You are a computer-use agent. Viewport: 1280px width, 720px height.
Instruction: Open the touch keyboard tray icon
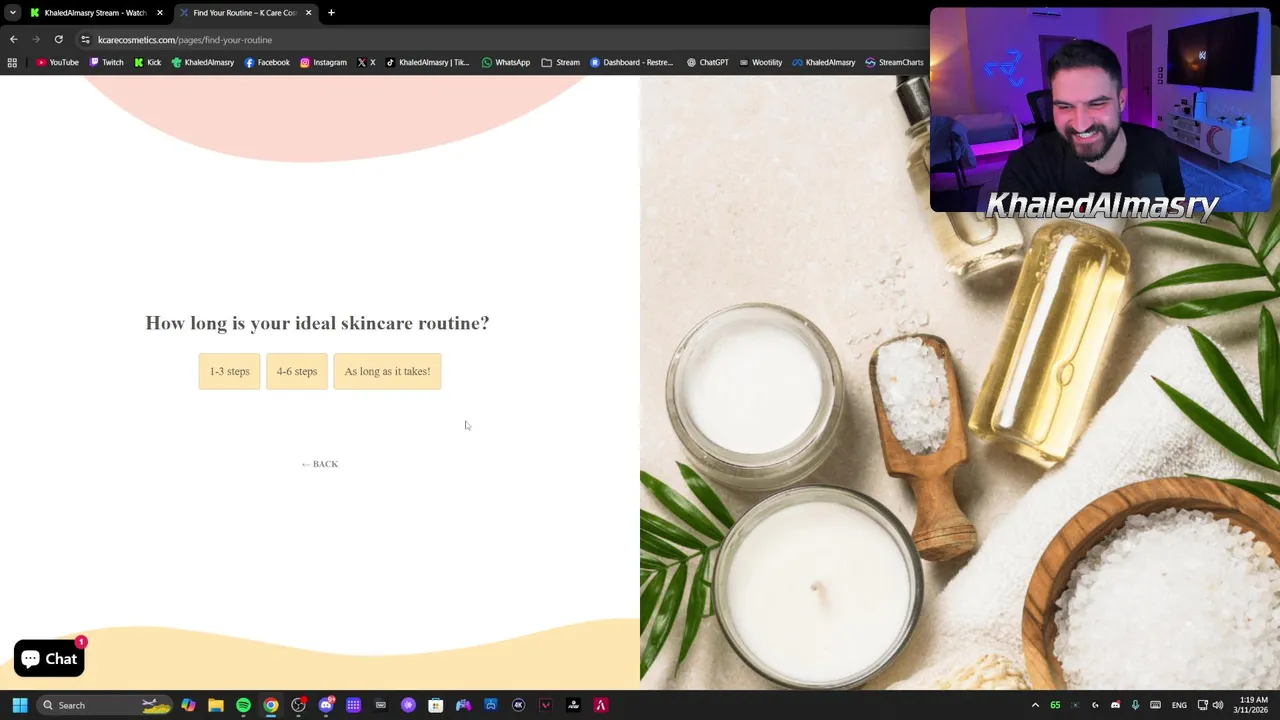pyautogui.click(x=1155, y=705)
